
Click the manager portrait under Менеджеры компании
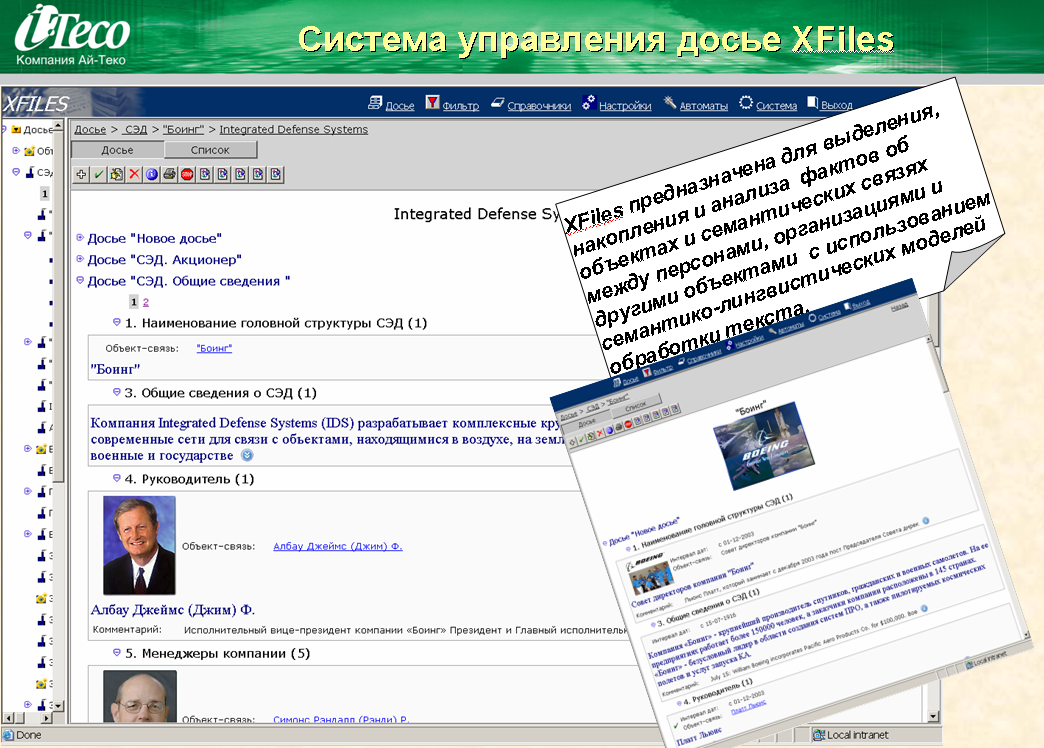(x=140, y=696)
